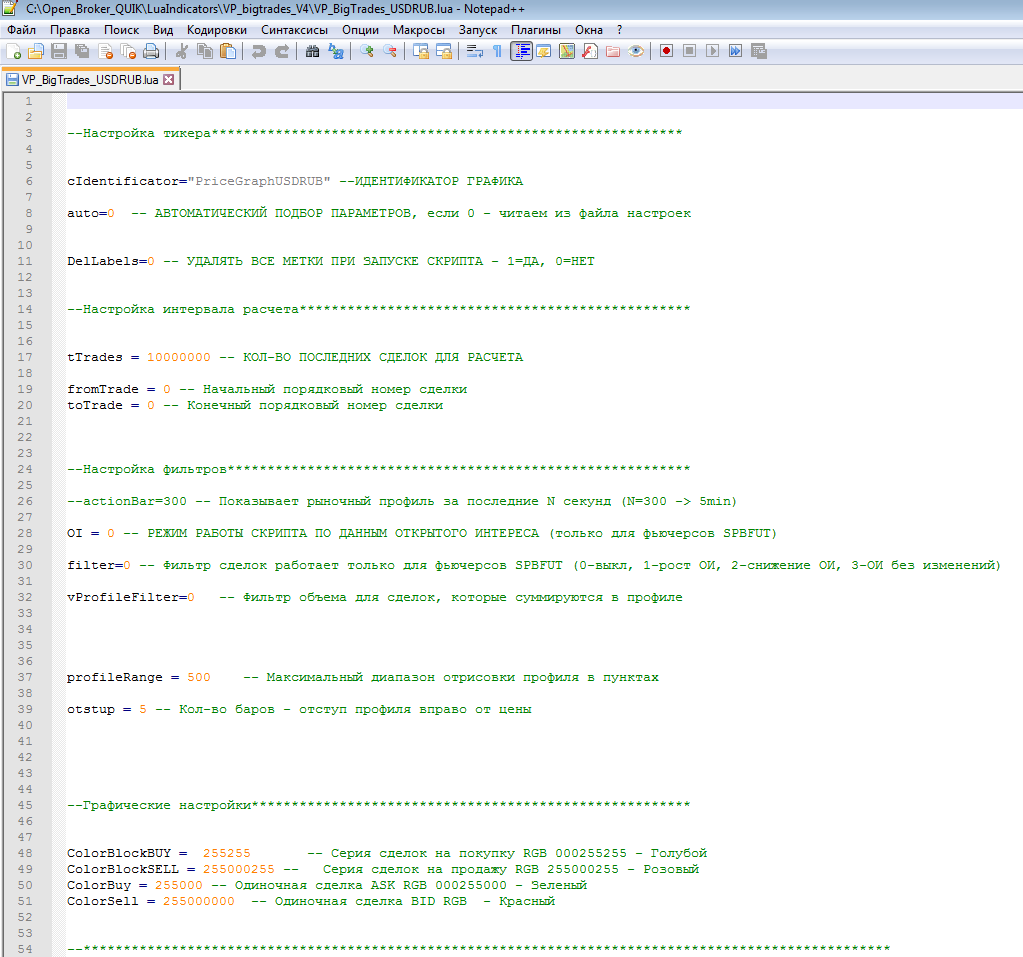The width and height of the screenshot is (1023, 957).
Task: Click the Print icon in toolbar
Action: point(150,51)
